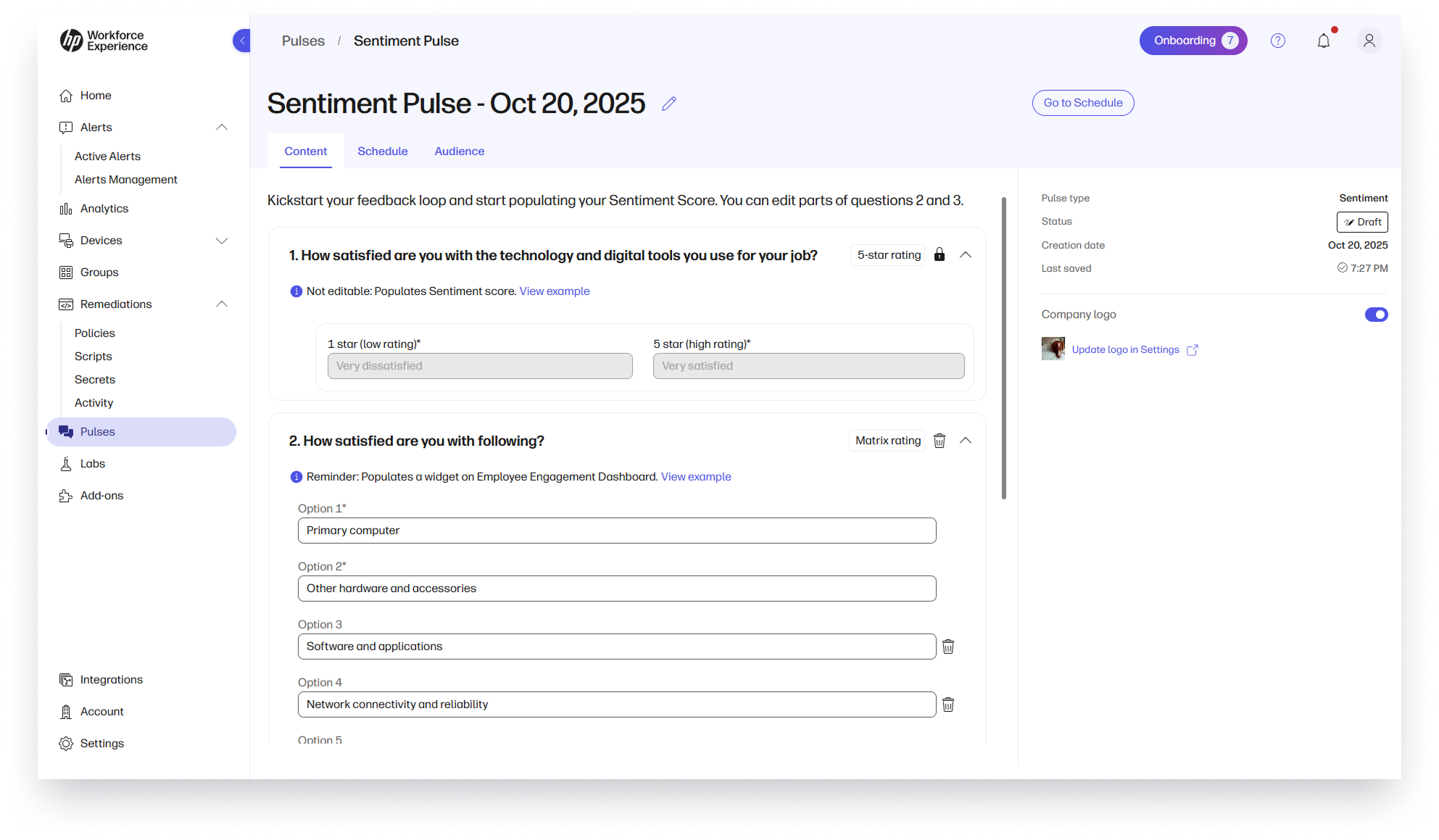Open the Matrix rating dropdown

pyautogui.click(x=887, y=440)
